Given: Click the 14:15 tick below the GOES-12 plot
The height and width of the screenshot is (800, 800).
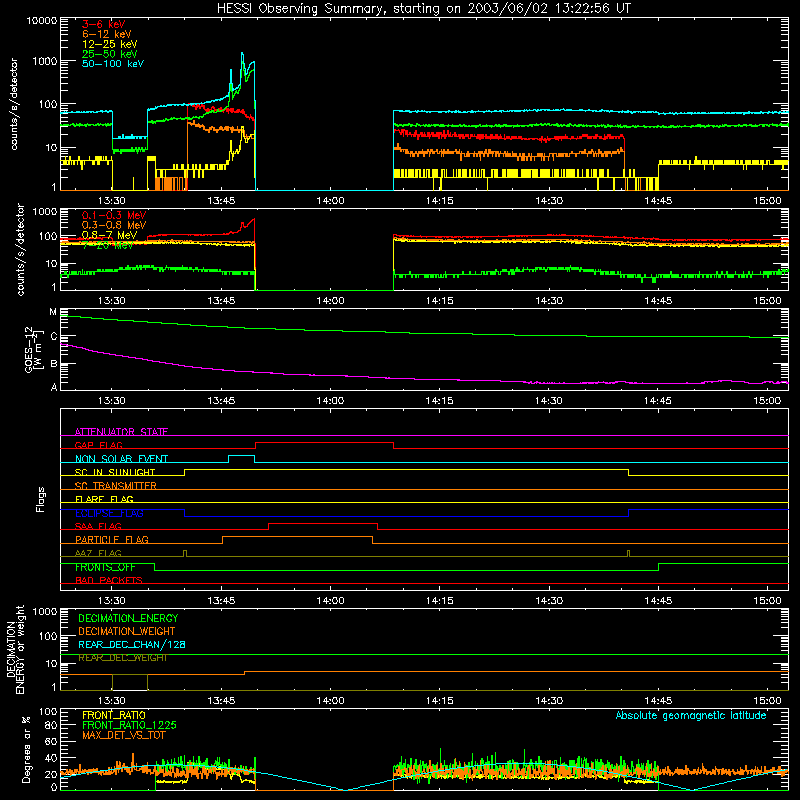Looking at the screenshot, I should (x=440, y=401).
